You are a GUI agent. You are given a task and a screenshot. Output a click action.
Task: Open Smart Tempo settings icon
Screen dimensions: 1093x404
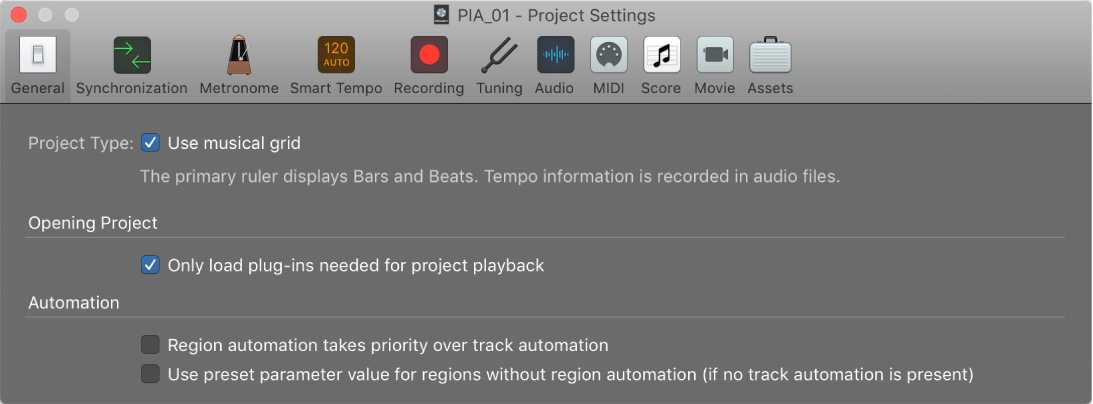[x=336, y=55]
